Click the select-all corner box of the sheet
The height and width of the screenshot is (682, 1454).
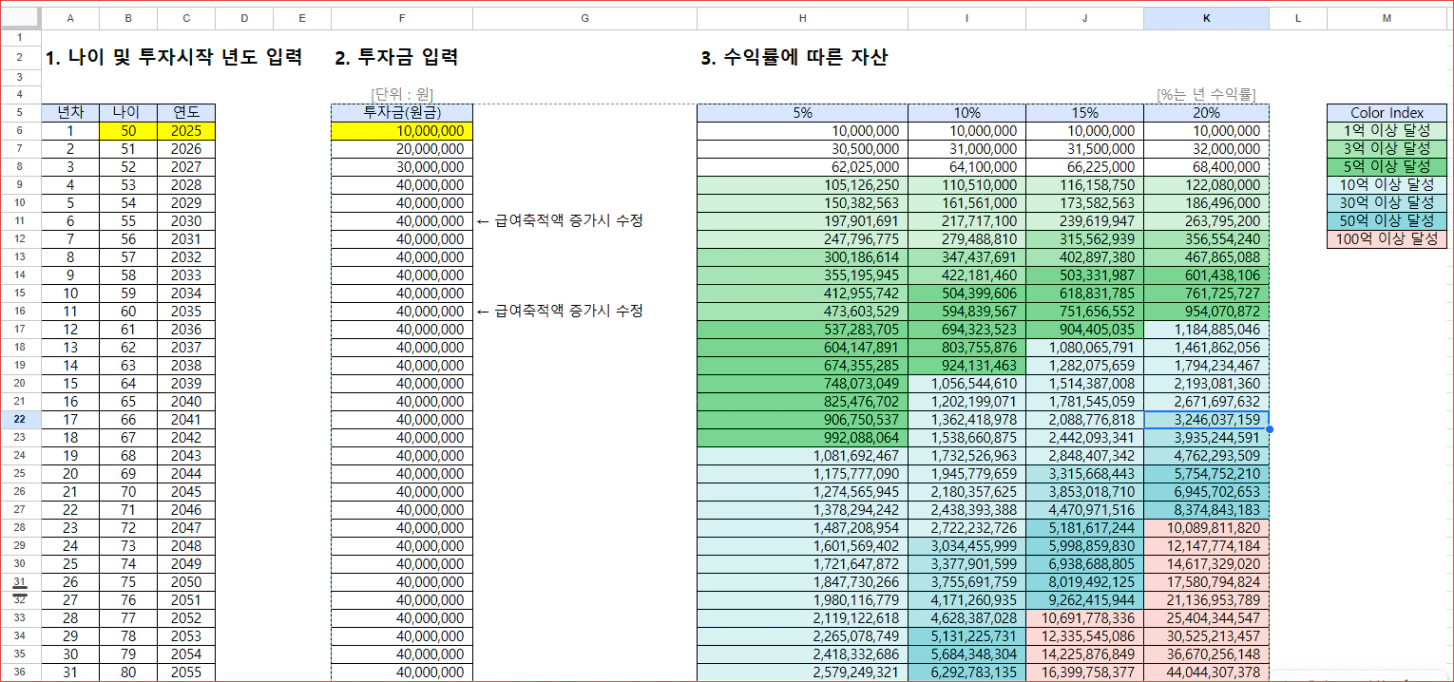point(20,18)
